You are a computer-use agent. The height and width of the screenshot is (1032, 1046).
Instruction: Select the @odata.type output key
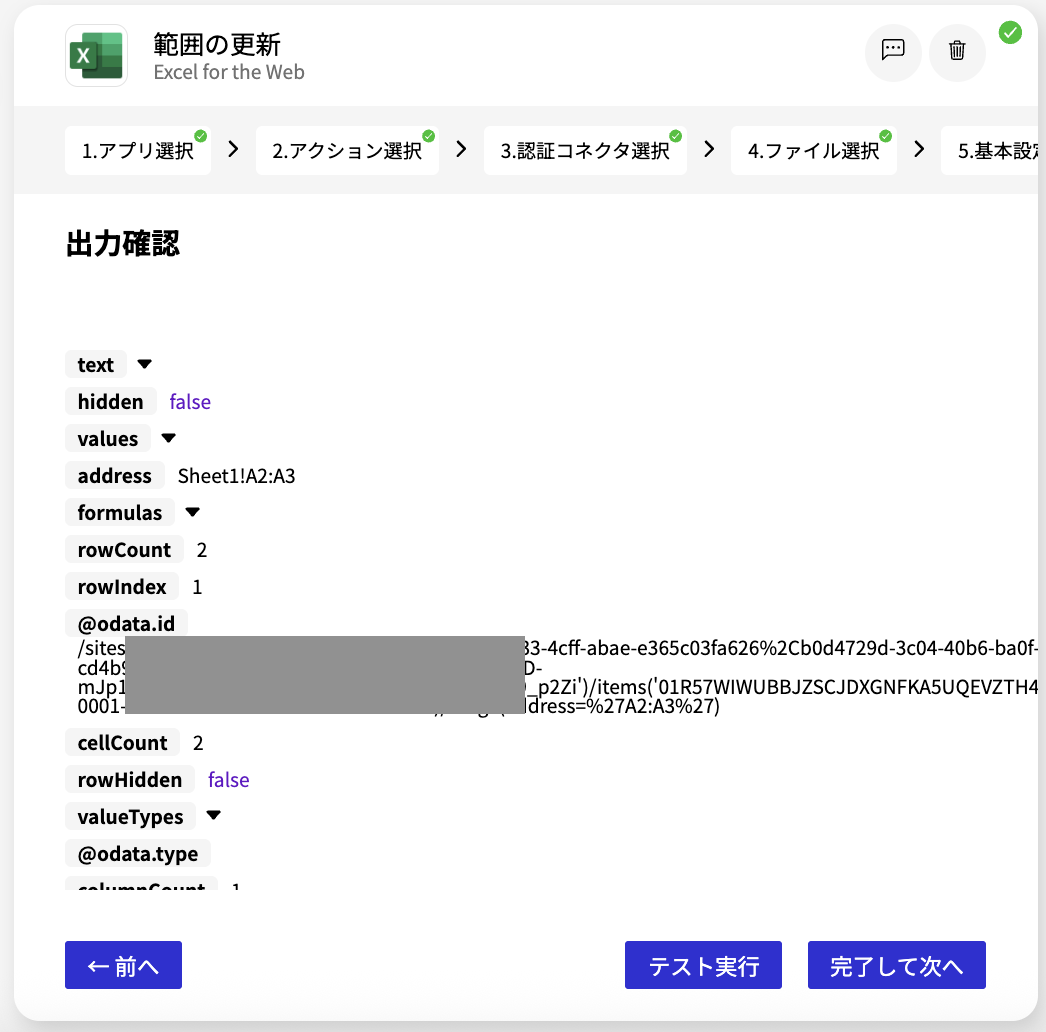coord(138,853)
